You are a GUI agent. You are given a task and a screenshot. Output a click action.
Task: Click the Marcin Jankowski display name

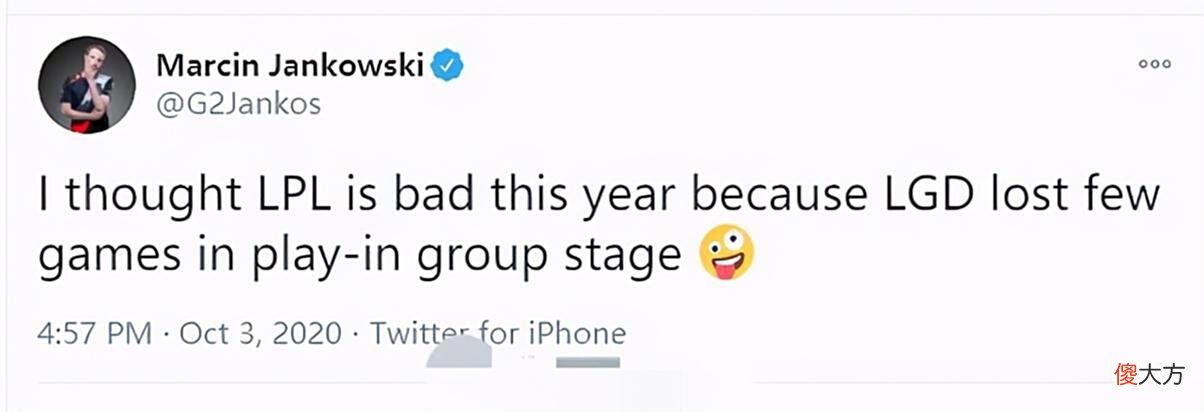tap(290, 65)
